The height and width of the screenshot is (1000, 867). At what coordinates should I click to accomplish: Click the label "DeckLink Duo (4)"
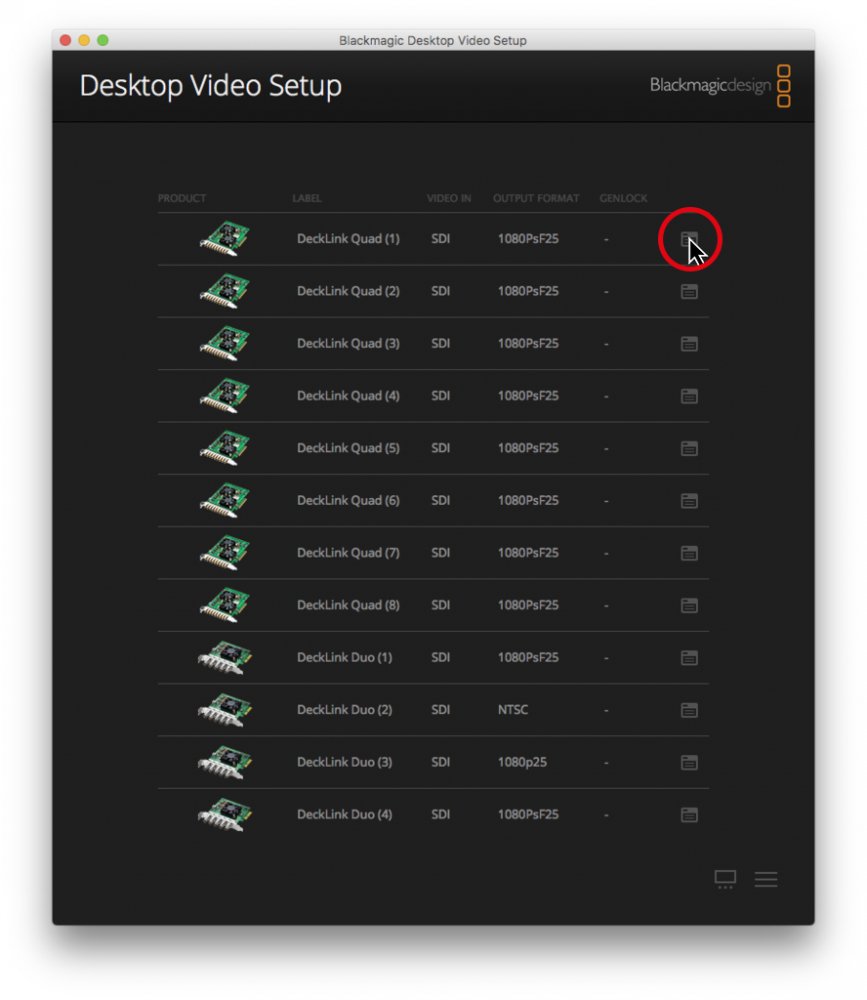coord(345,814)
